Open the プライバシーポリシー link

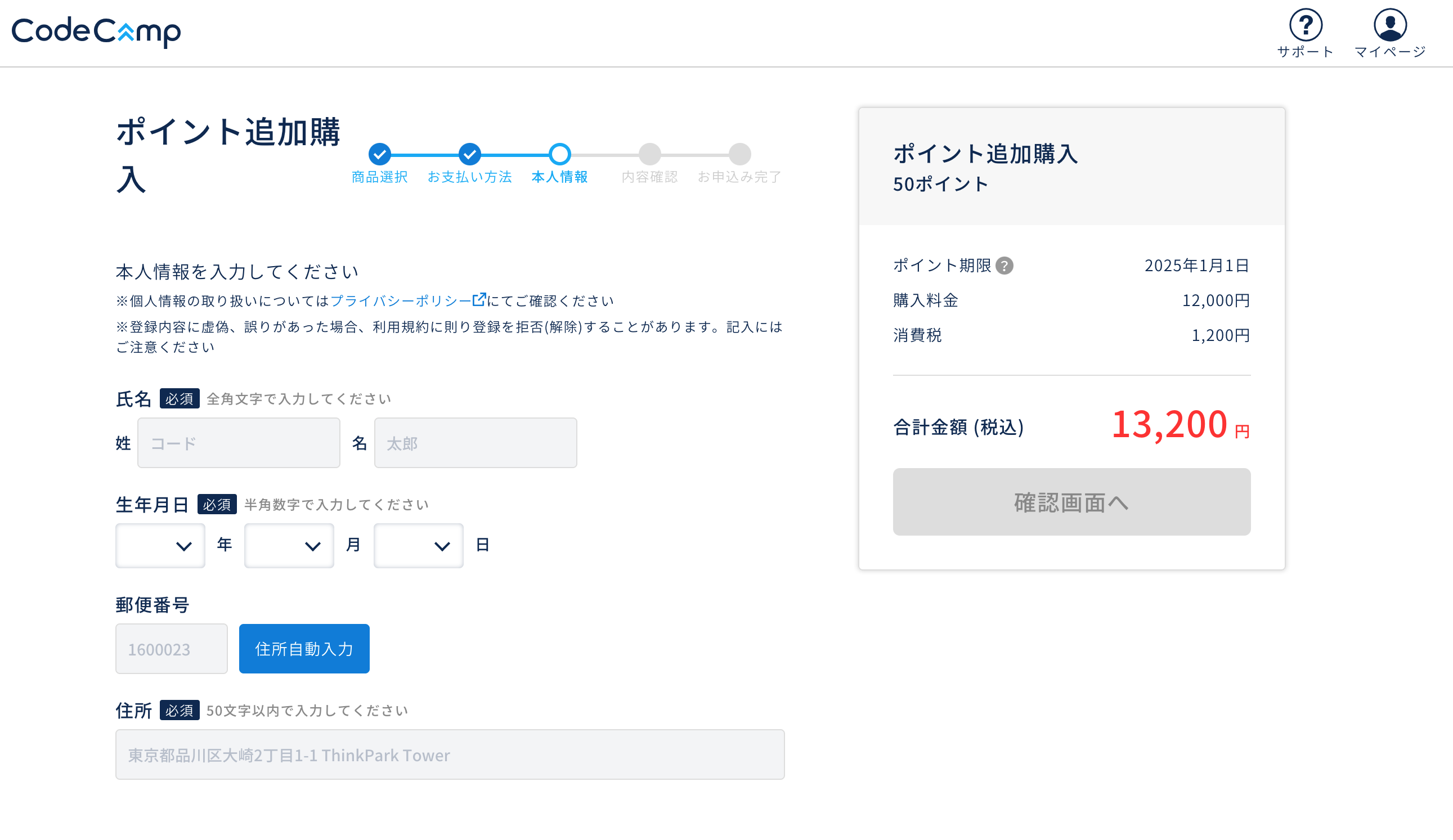tap(401, 301)
